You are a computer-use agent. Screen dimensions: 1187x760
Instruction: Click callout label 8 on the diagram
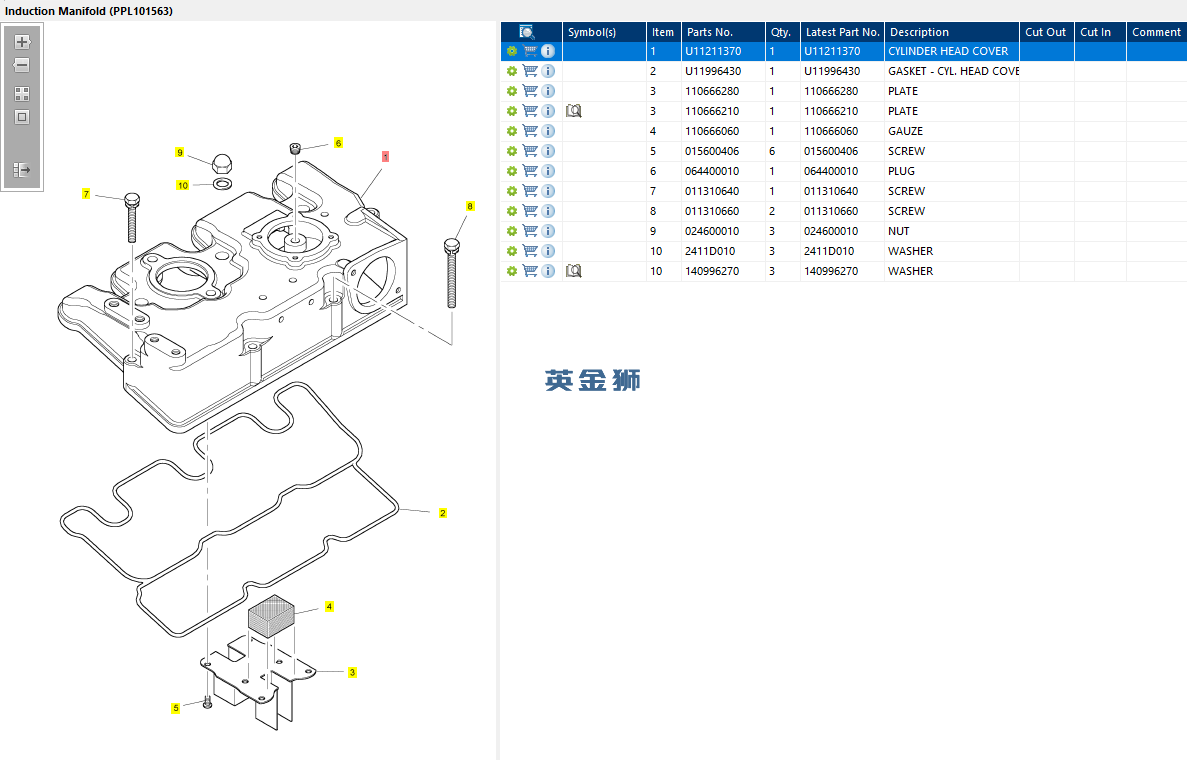click(470, 206)
